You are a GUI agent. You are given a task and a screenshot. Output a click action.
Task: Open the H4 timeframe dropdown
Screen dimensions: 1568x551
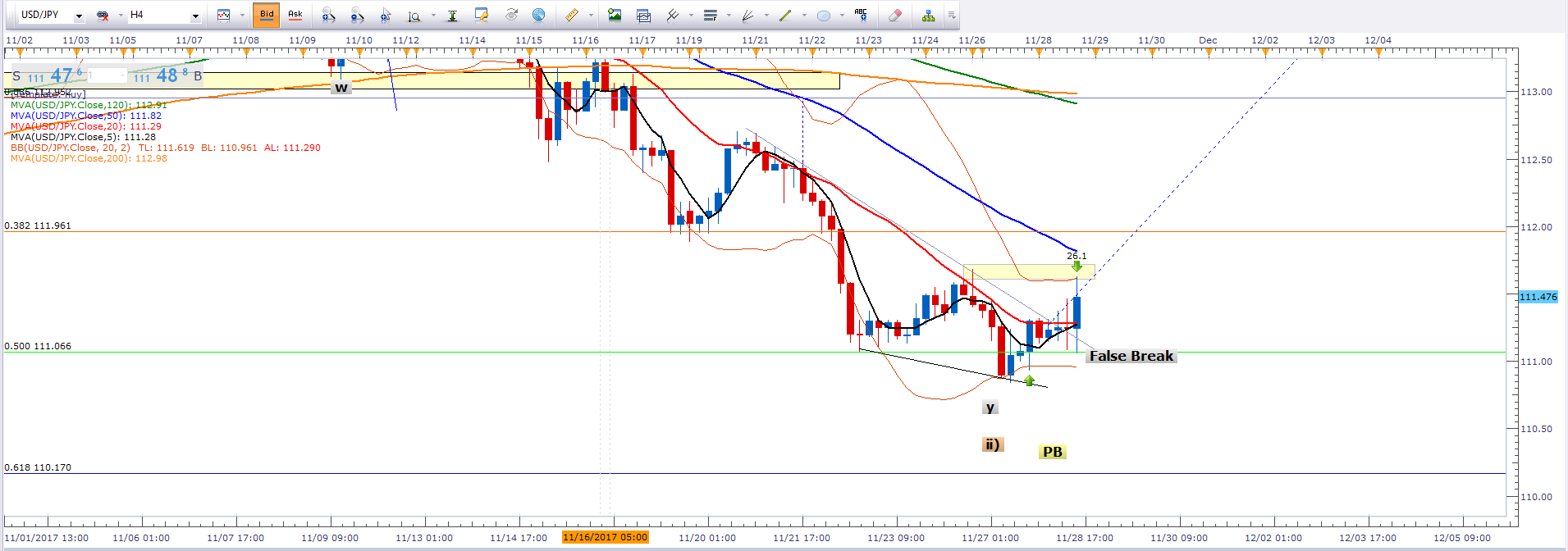click(x=195, y=16)
